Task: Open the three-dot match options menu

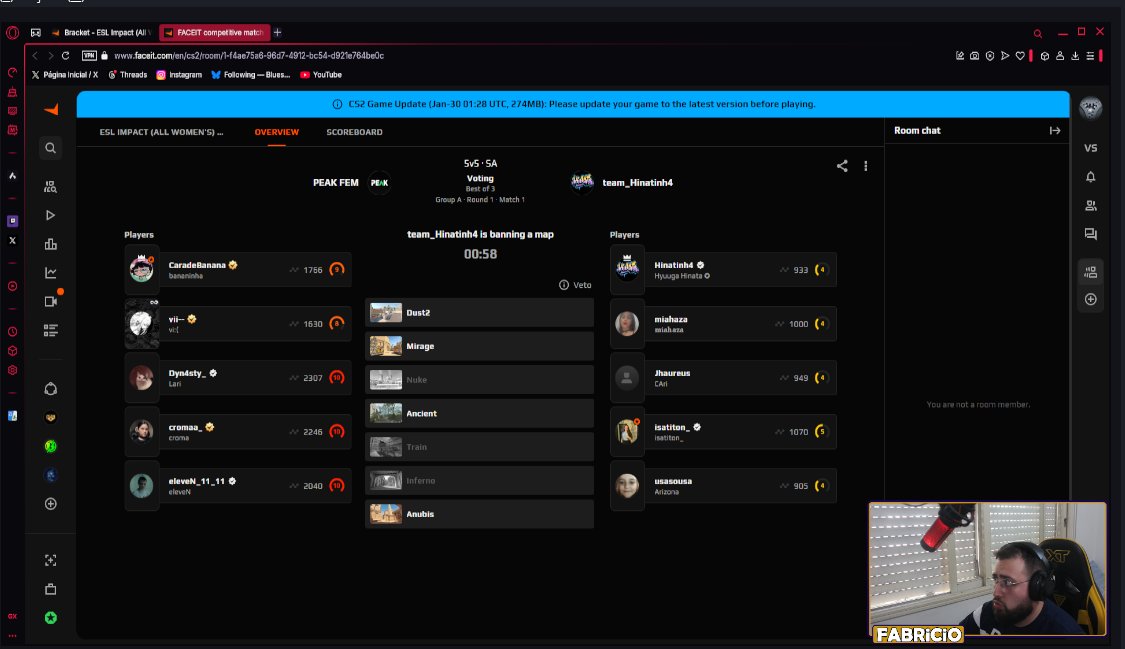Action: [865, 166]
